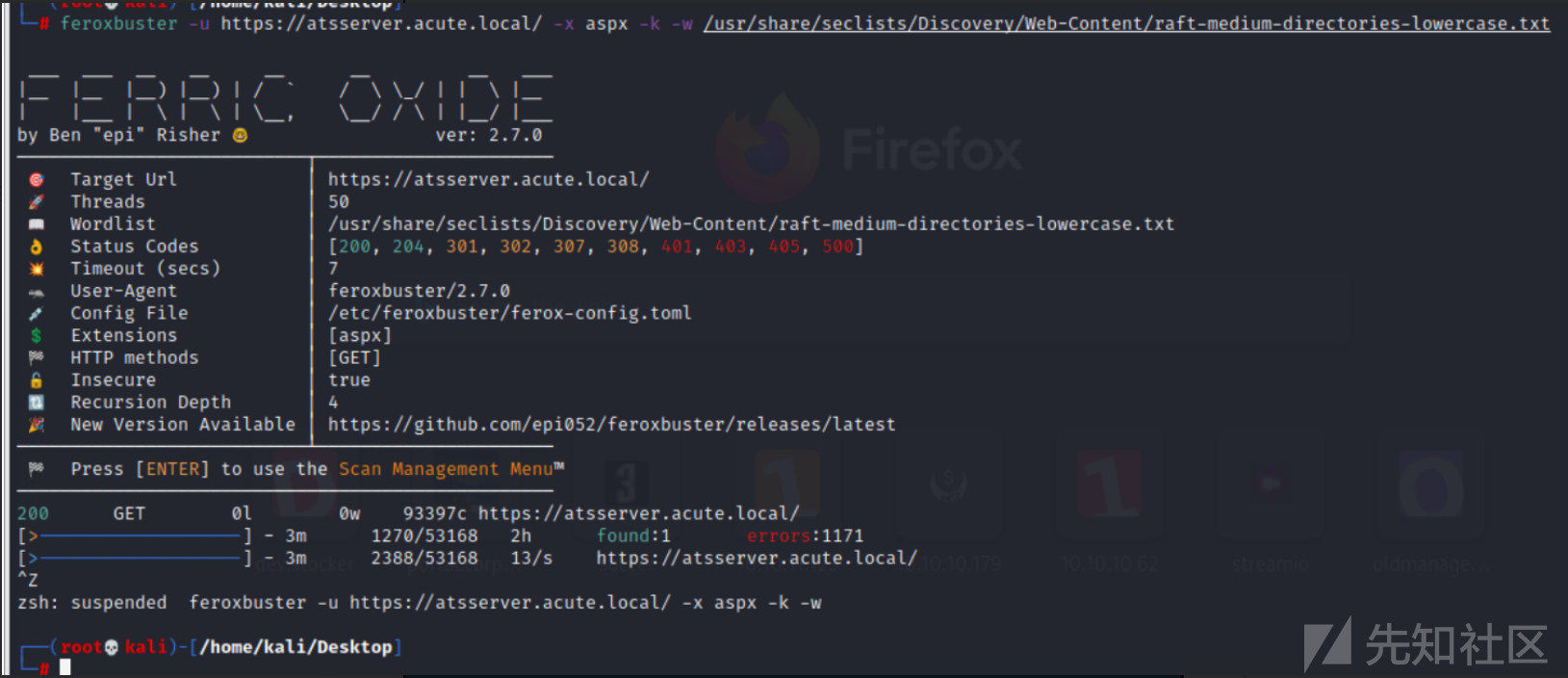Screen dimensions: 1568x678
Task: Click the "ver: 2.7.0" version text
Action: tap(489, 136)
